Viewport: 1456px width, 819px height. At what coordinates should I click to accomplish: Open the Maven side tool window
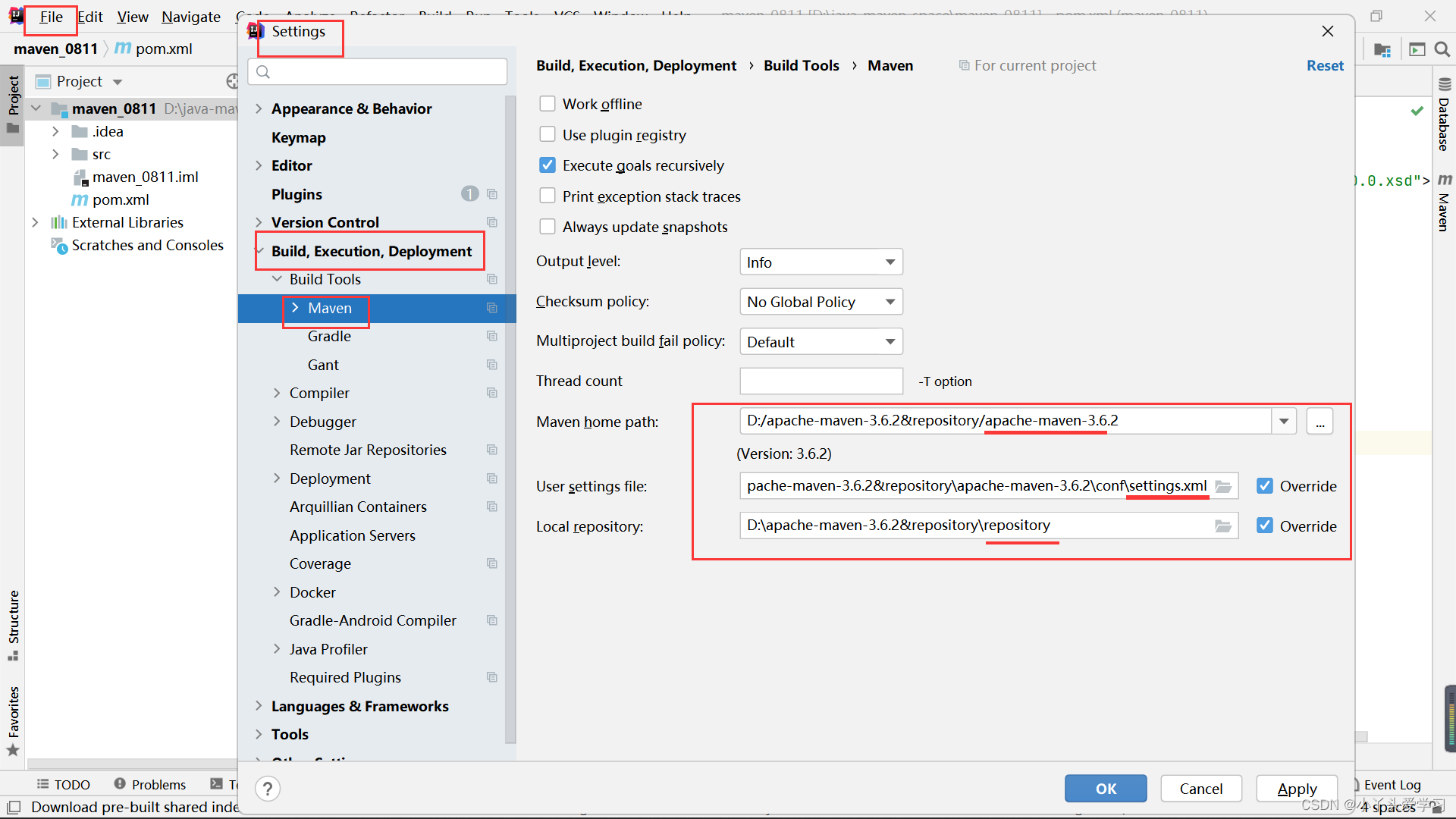(1444, 203)
